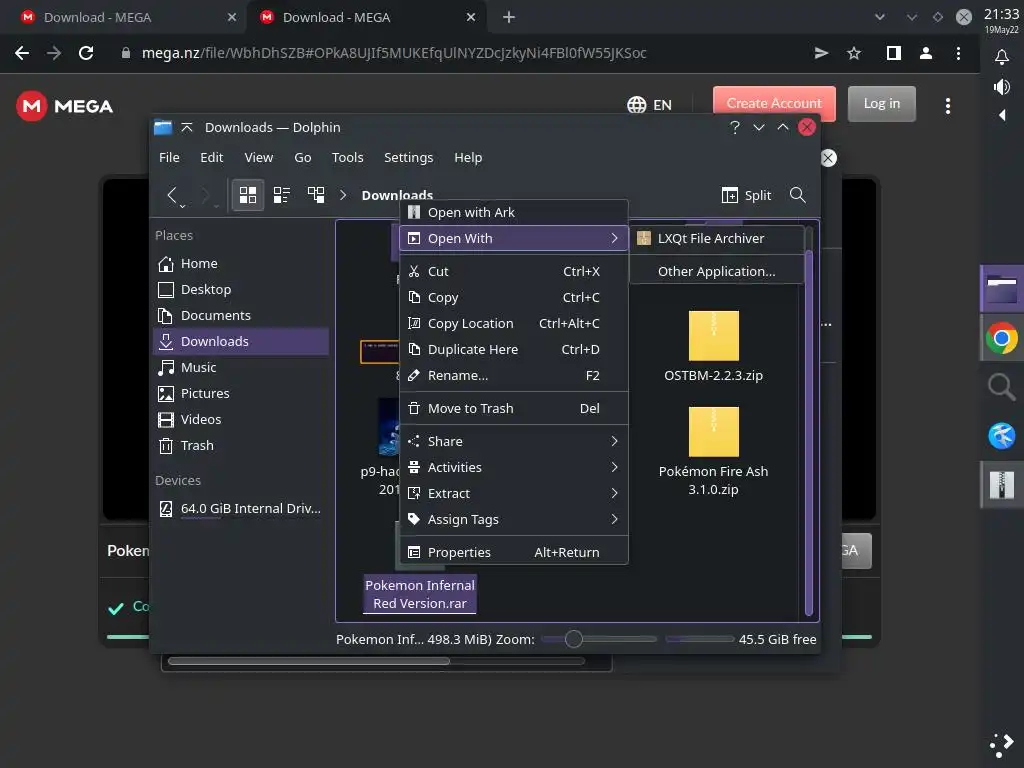Expand the Activities submenu
Screen dimensions: 1024x768
tap(513, 468)
